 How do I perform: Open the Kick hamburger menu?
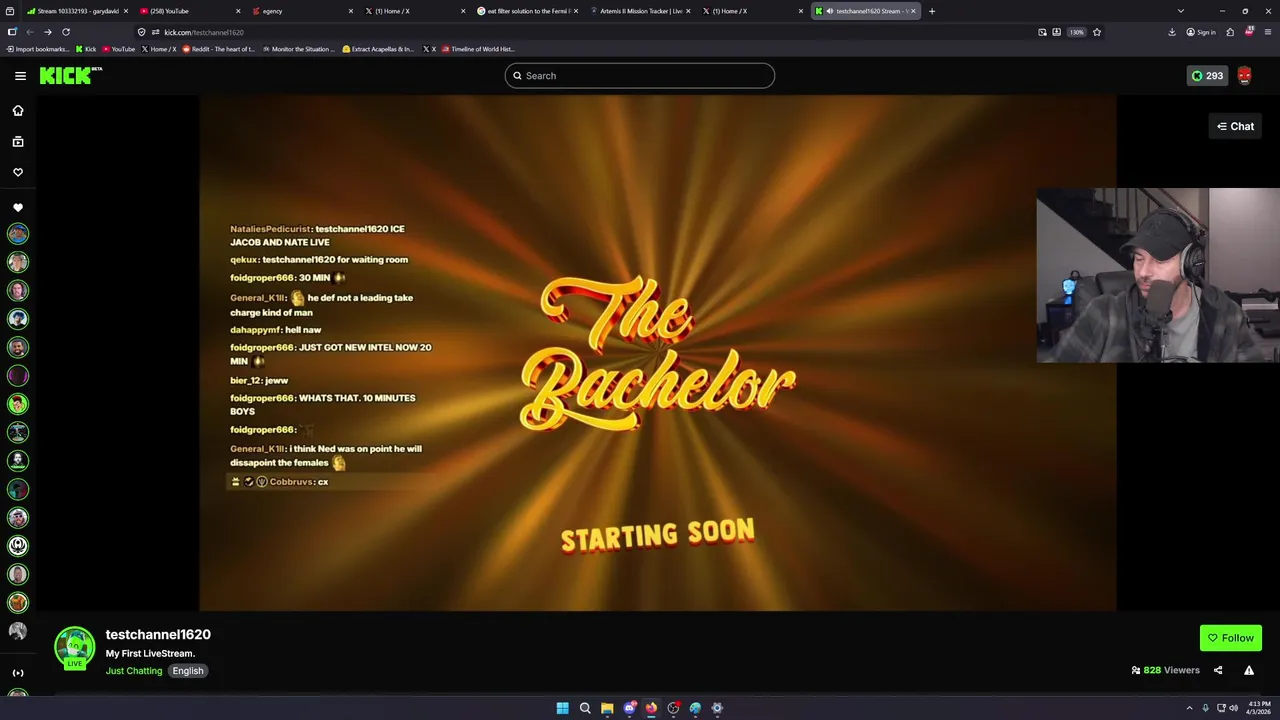20,76
